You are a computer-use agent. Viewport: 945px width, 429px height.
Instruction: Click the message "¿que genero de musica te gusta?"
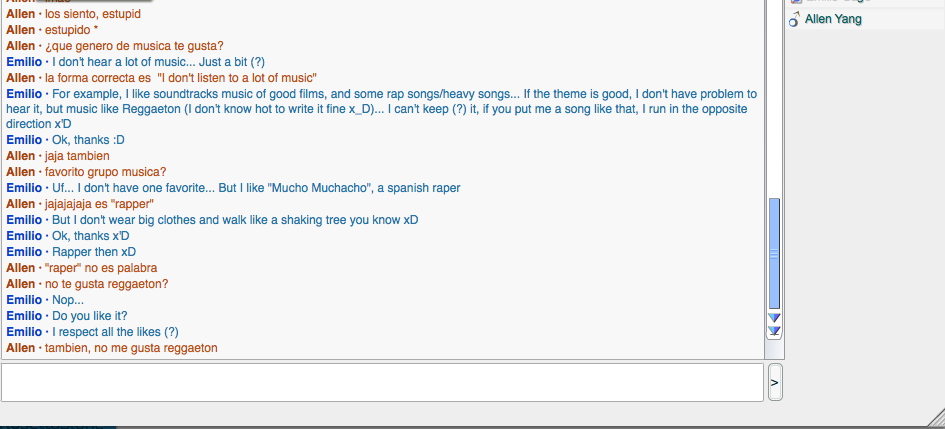coord(134,46)
